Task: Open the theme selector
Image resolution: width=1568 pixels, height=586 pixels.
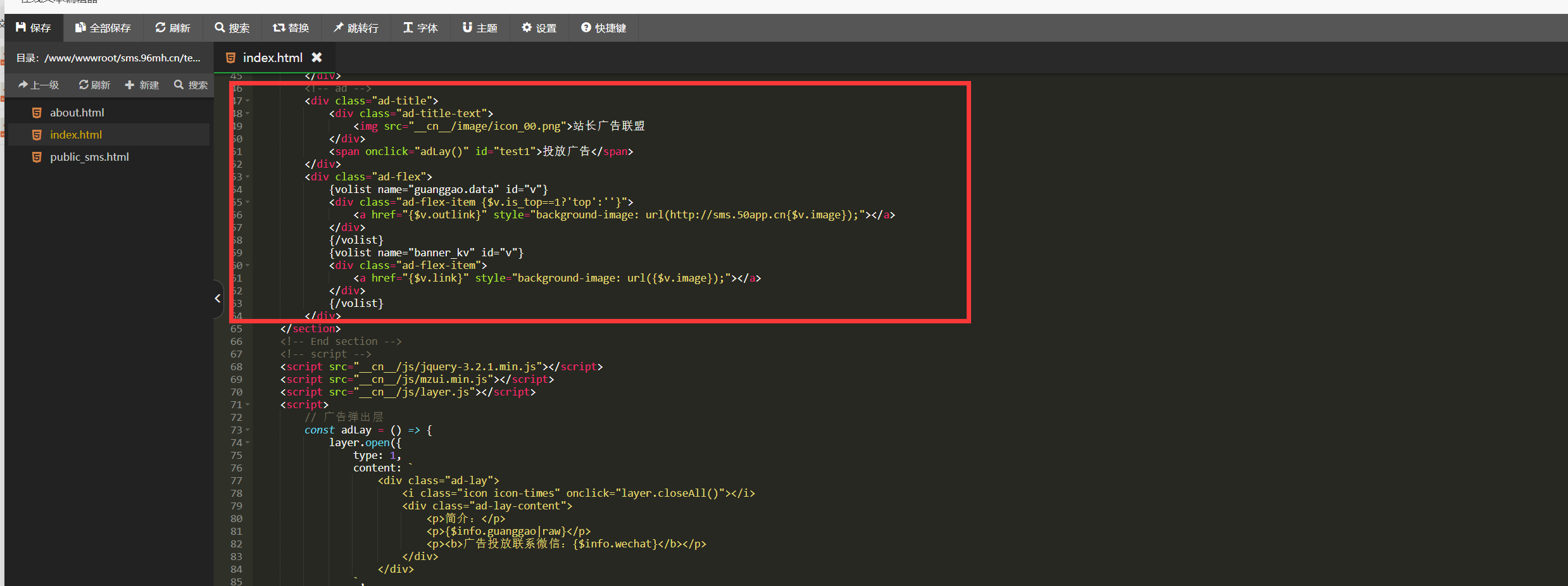Action: (x=479, y=28)
